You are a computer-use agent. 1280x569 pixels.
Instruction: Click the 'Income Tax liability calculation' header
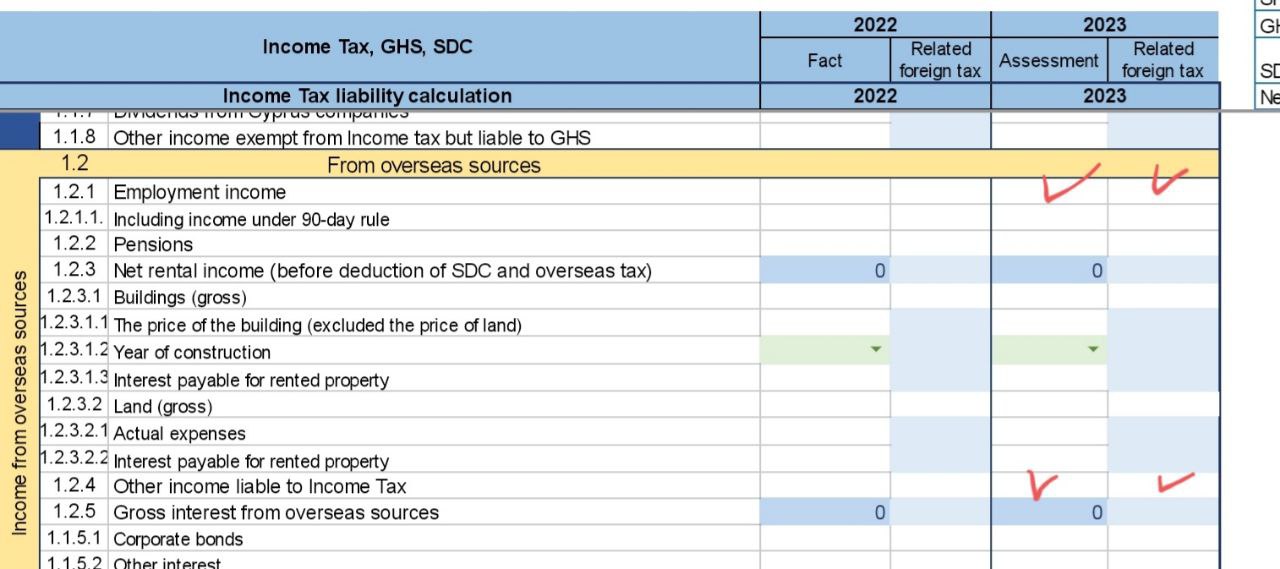(x=367, y=96)
